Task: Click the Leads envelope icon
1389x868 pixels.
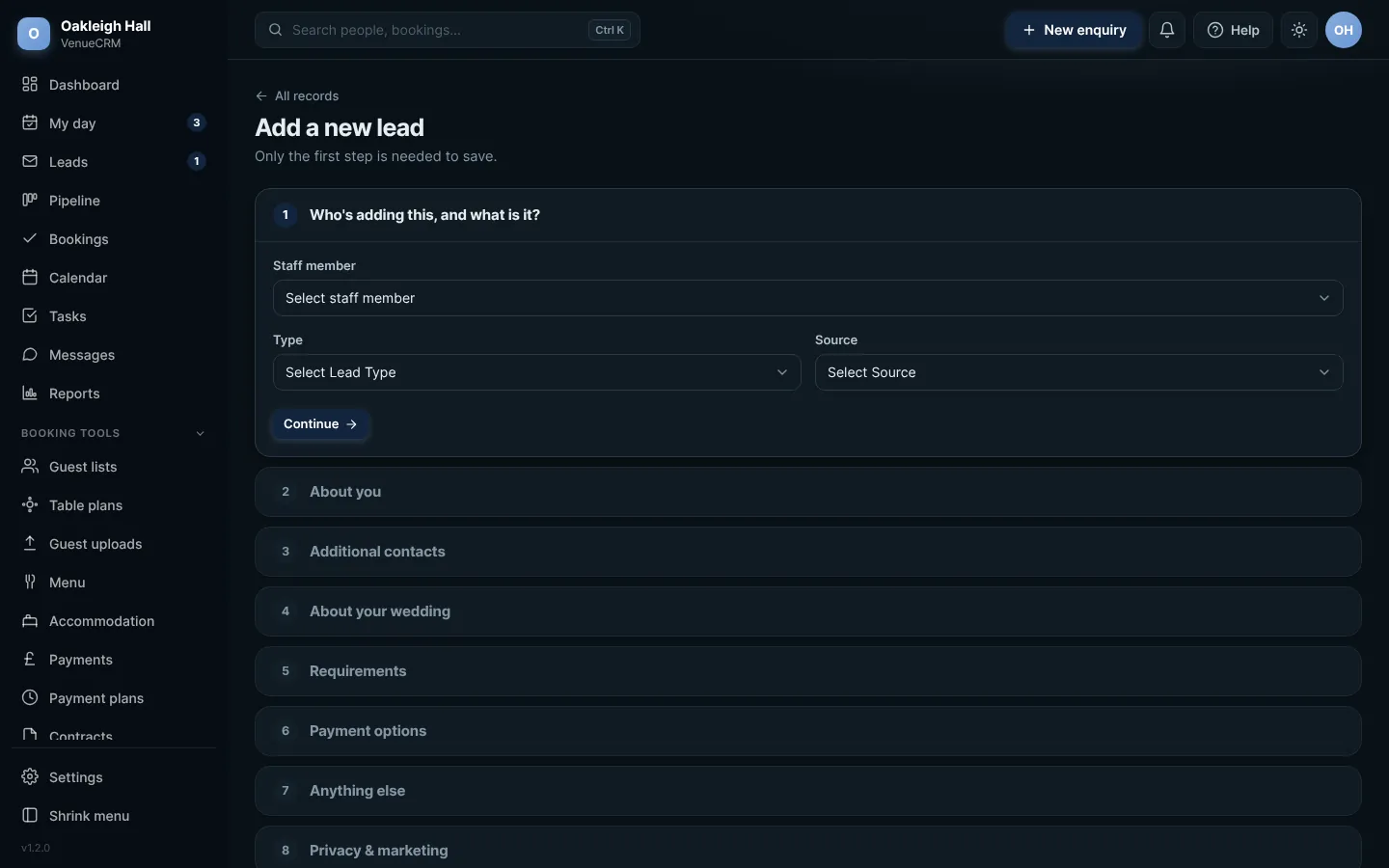Action: click(30, 162)
